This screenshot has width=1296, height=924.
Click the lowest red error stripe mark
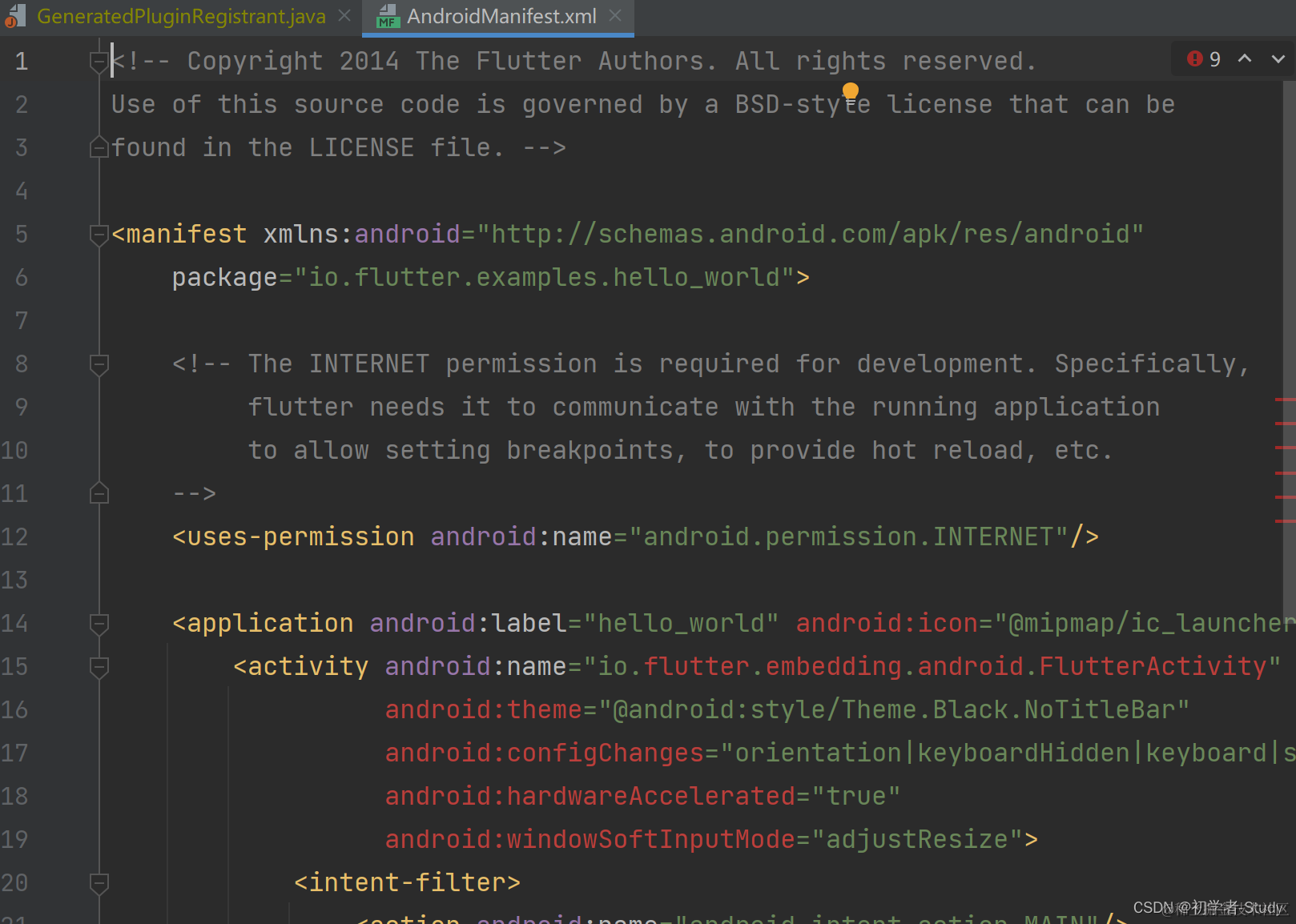tap(1285, 521)
